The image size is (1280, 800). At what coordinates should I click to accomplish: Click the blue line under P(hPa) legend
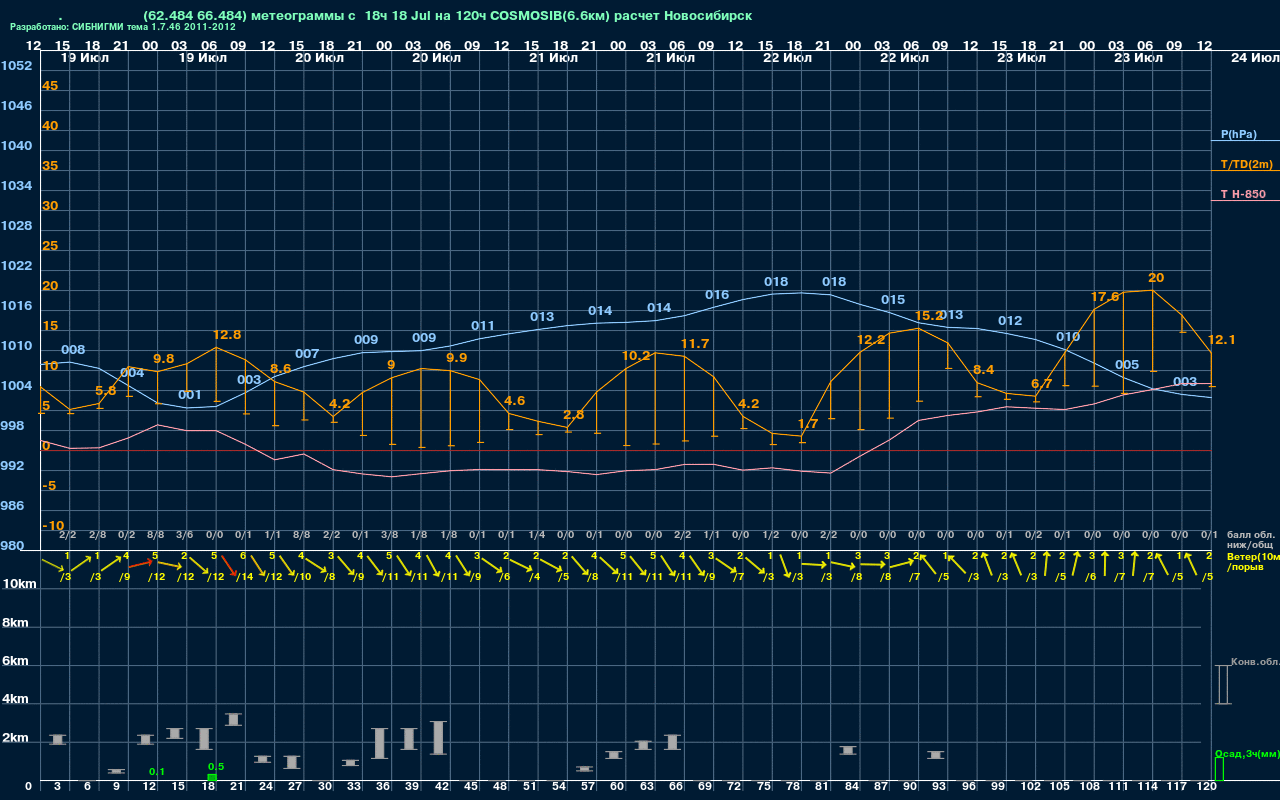pyautogui.click(x=1245, y=141)
